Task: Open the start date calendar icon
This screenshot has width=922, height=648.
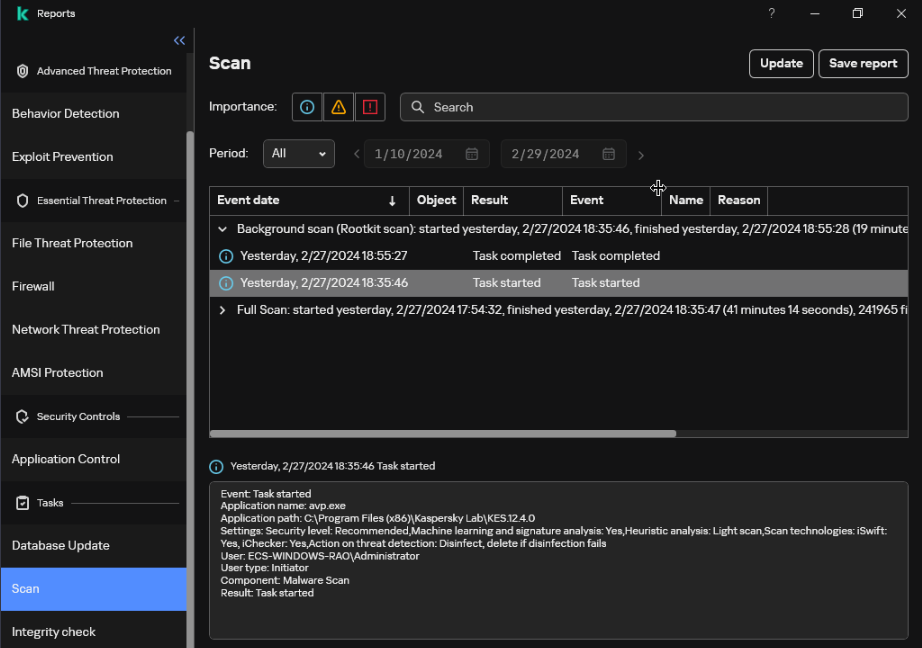Action: tap(472, 154)
